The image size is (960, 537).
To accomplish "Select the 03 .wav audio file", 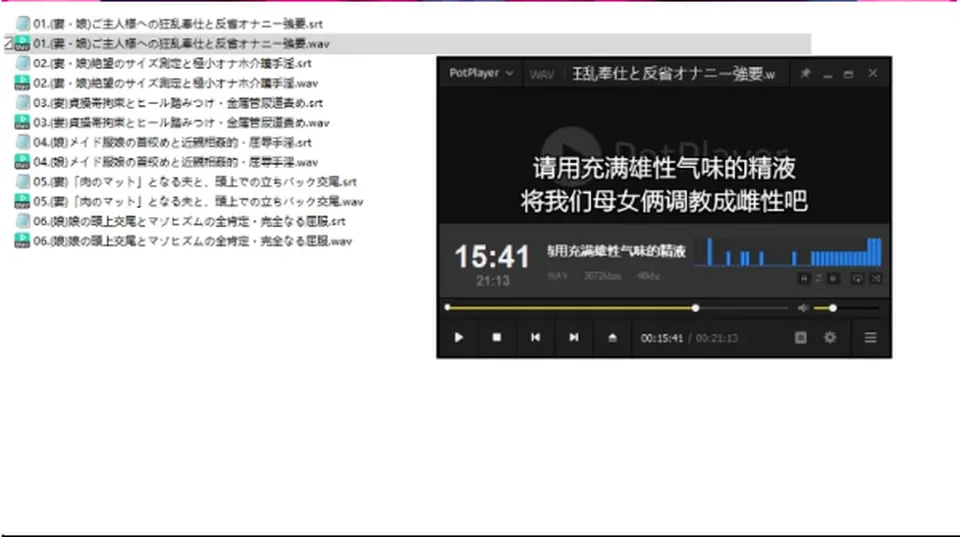I will (181, 122).
